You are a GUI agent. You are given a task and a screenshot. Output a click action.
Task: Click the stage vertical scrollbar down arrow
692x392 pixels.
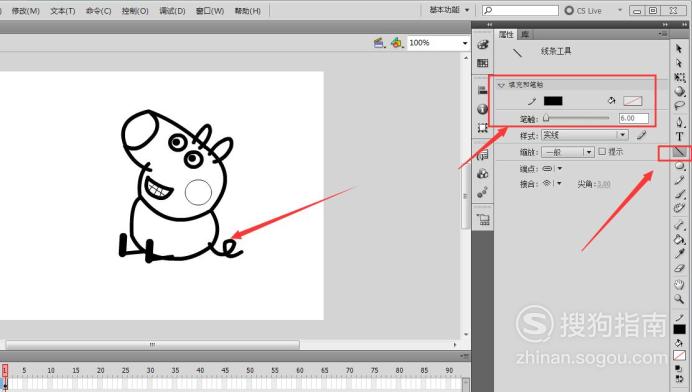(x=466, y=335)
